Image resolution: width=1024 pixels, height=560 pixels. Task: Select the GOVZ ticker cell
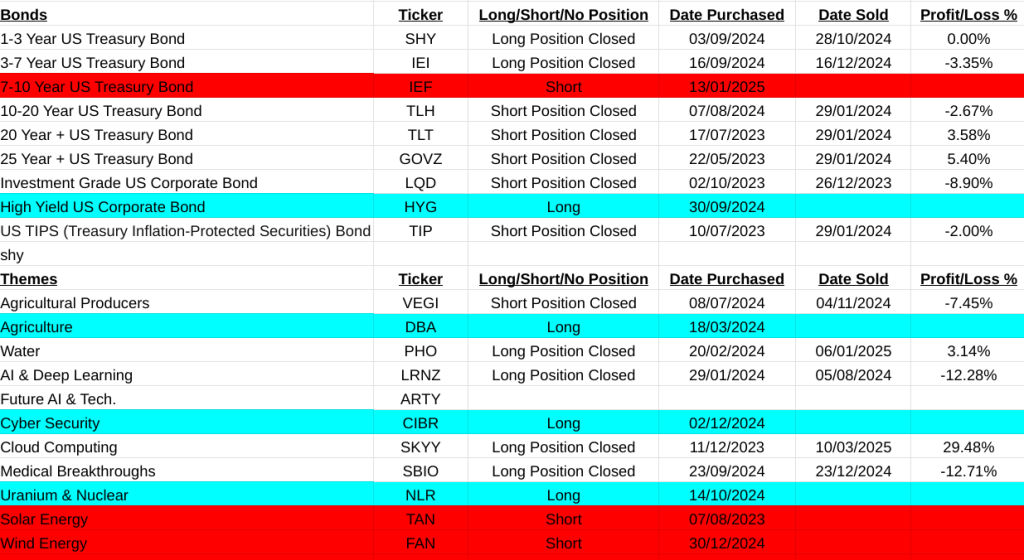pos(420,159)
